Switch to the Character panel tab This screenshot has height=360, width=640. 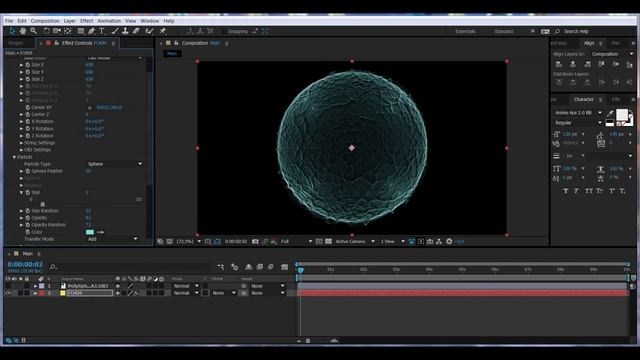coord(583,100)
